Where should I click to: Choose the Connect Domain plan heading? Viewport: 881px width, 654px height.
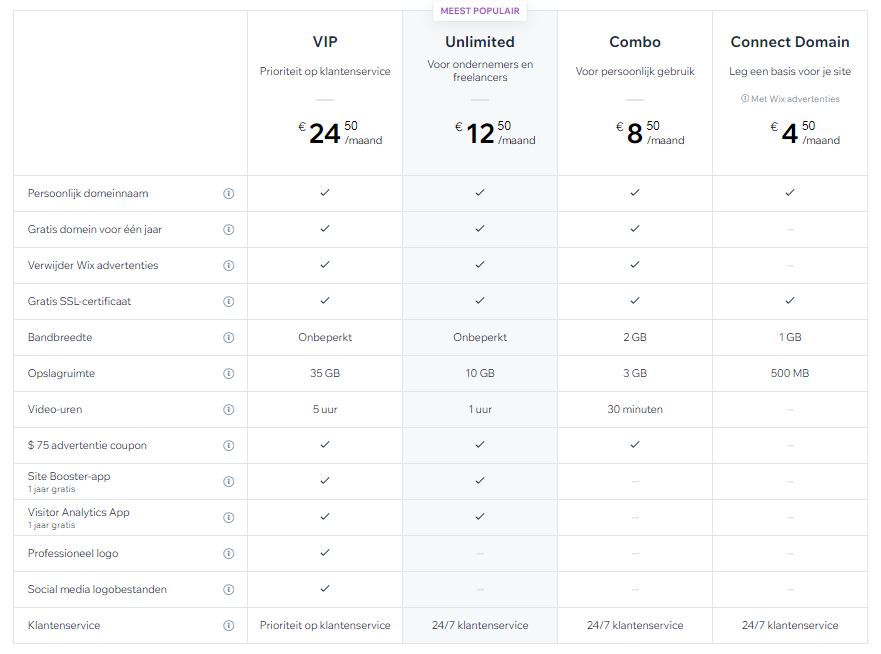(790, 42)
